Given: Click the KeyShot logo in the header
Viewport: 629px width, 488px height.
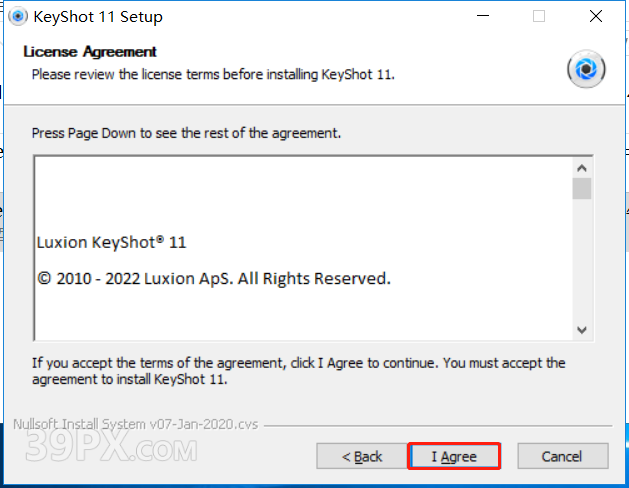Looking at the screenshot, I should (586, 69).
